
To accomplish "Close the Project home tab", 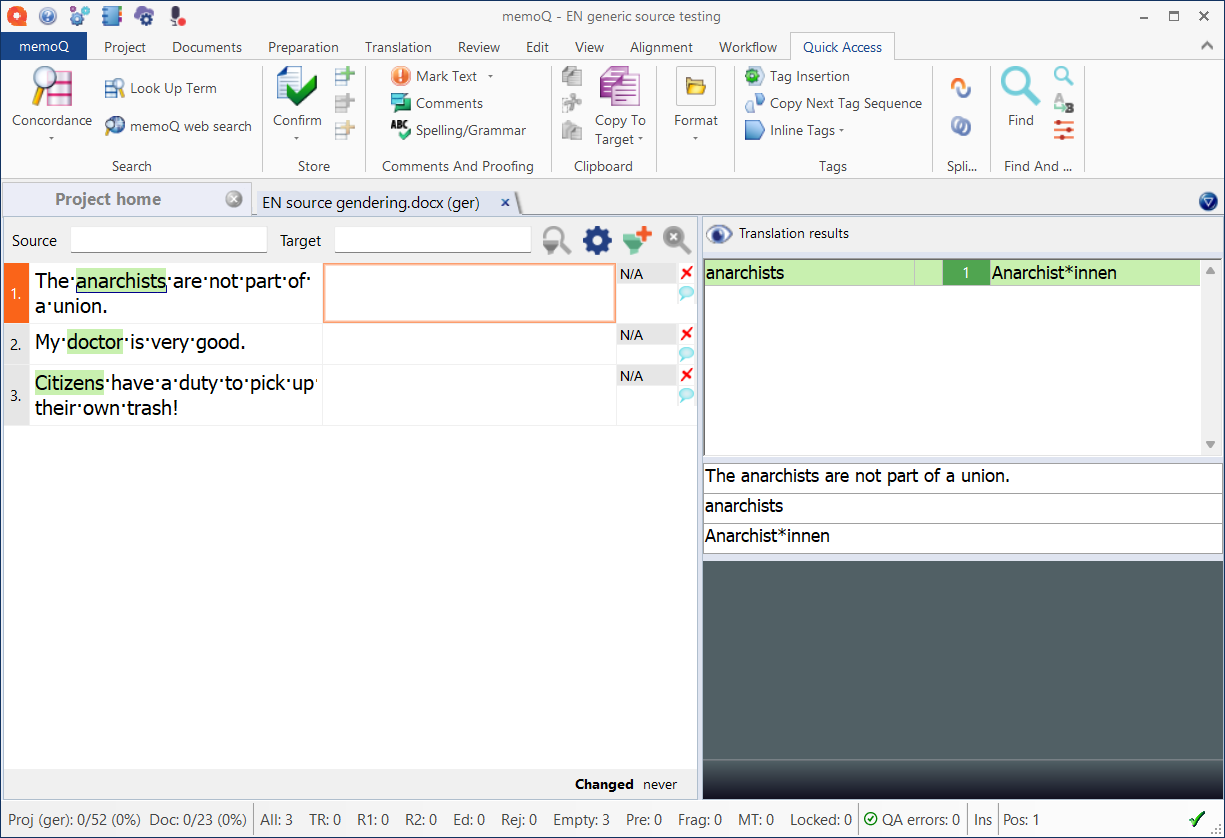I will (x=234, y=199).
